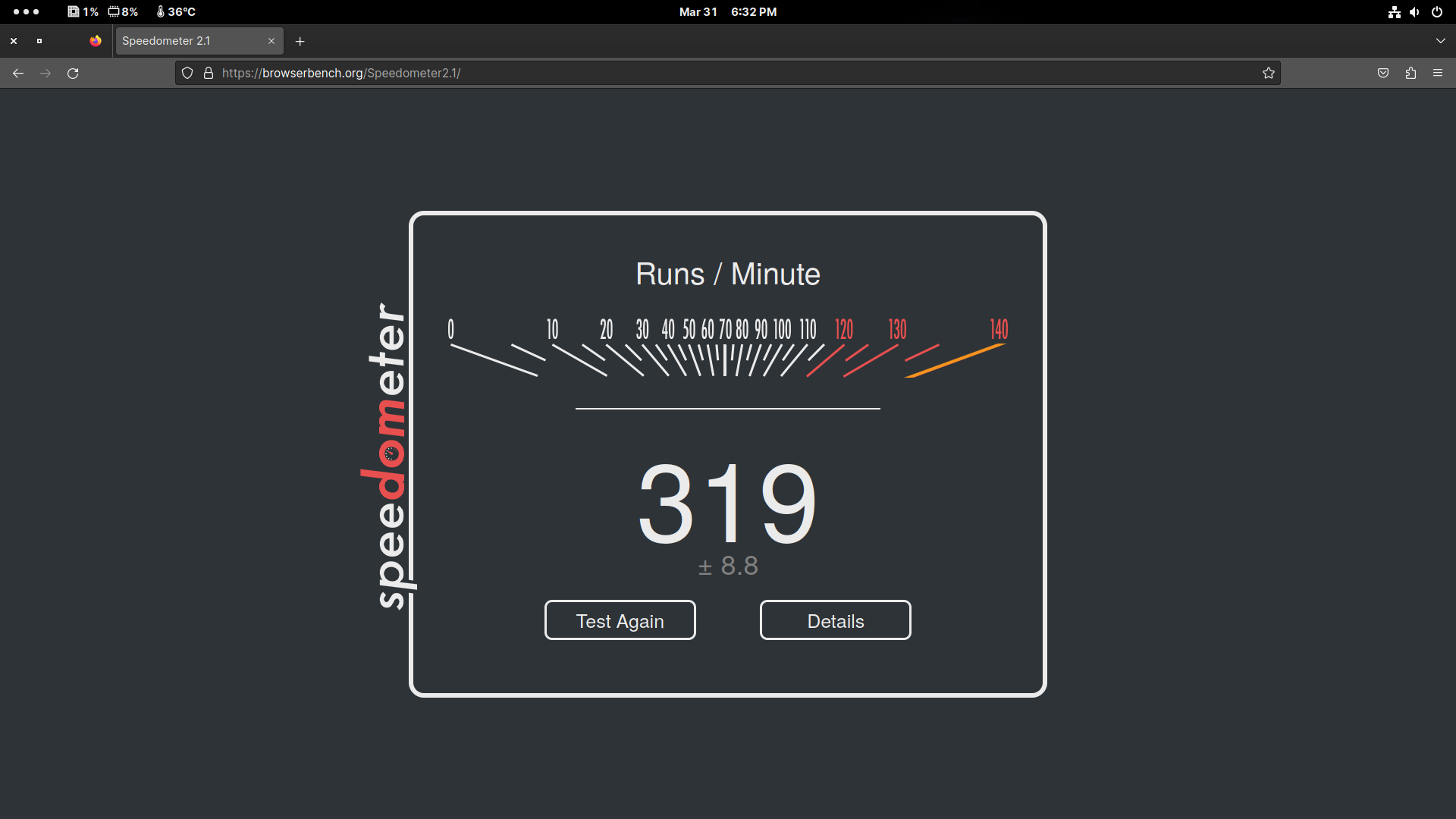
Task: Open the Firefox hamburger menu
Action: (1438, 73)
